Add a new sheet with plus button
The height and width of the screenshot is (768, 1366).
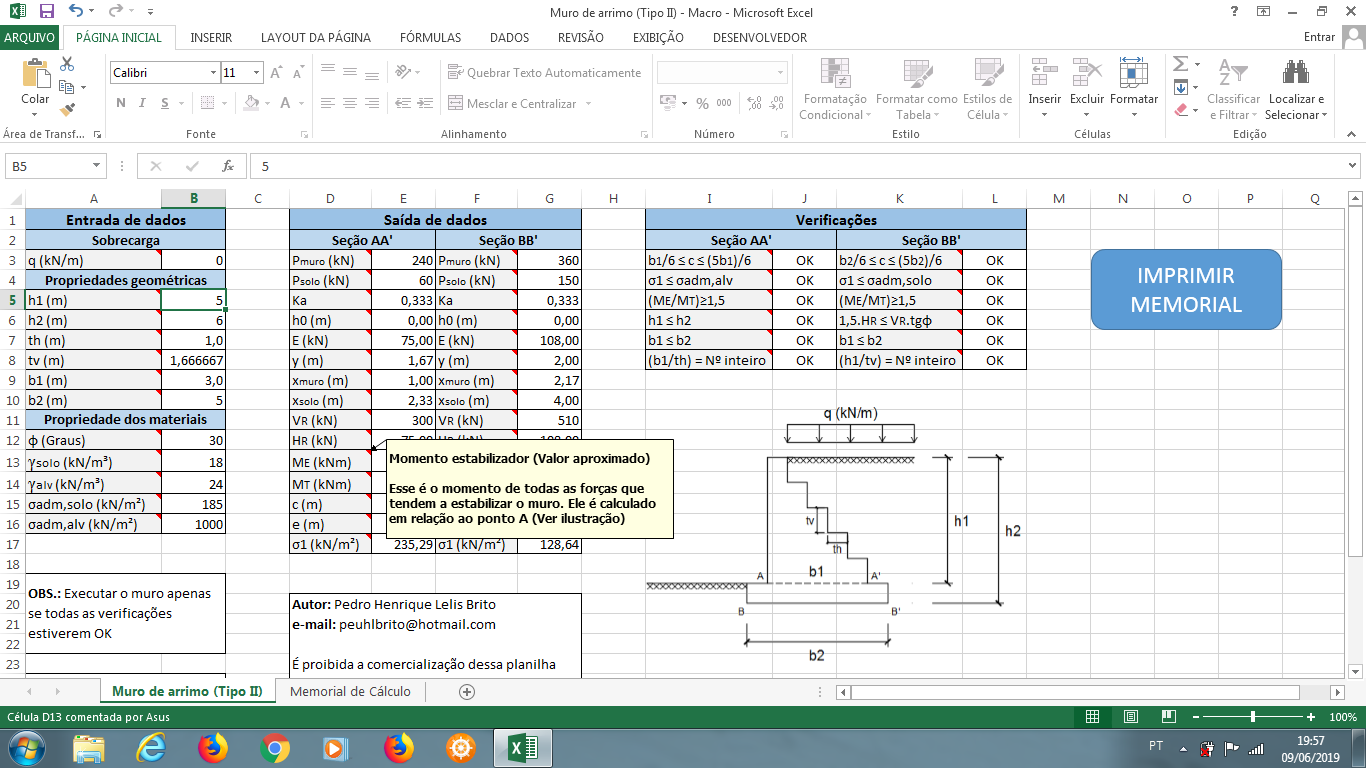[466, 691]
